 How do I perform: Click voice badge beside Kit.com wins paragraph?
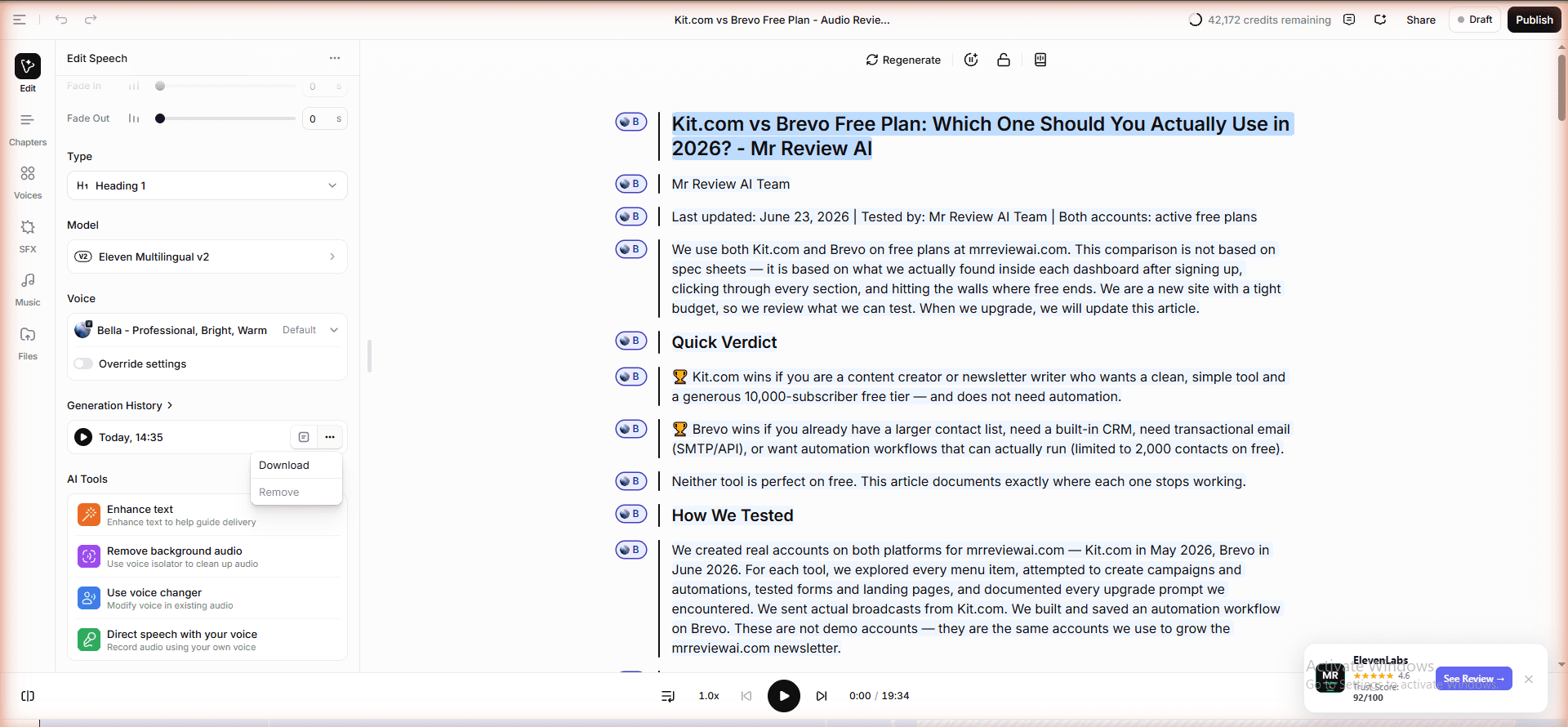click(x=631, y=377)
